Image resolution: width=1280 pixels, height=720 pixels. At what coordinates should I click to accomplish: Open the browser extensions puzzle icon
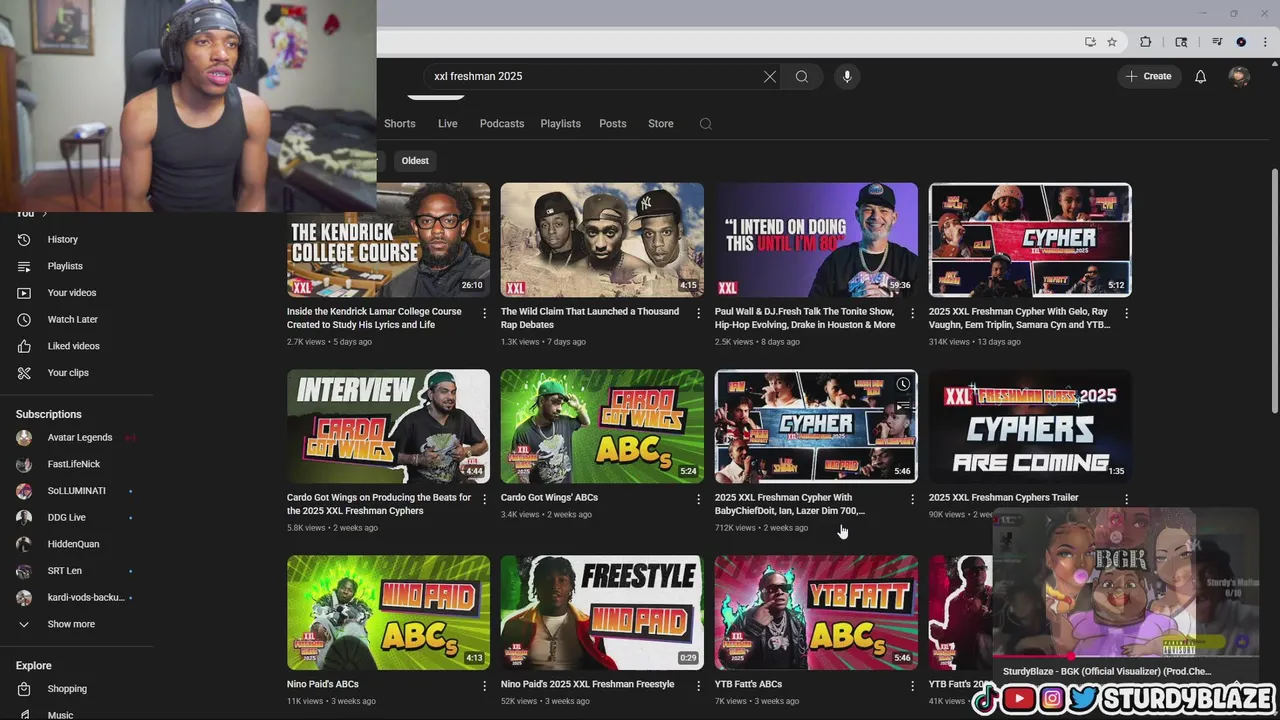click(1146, 42)
